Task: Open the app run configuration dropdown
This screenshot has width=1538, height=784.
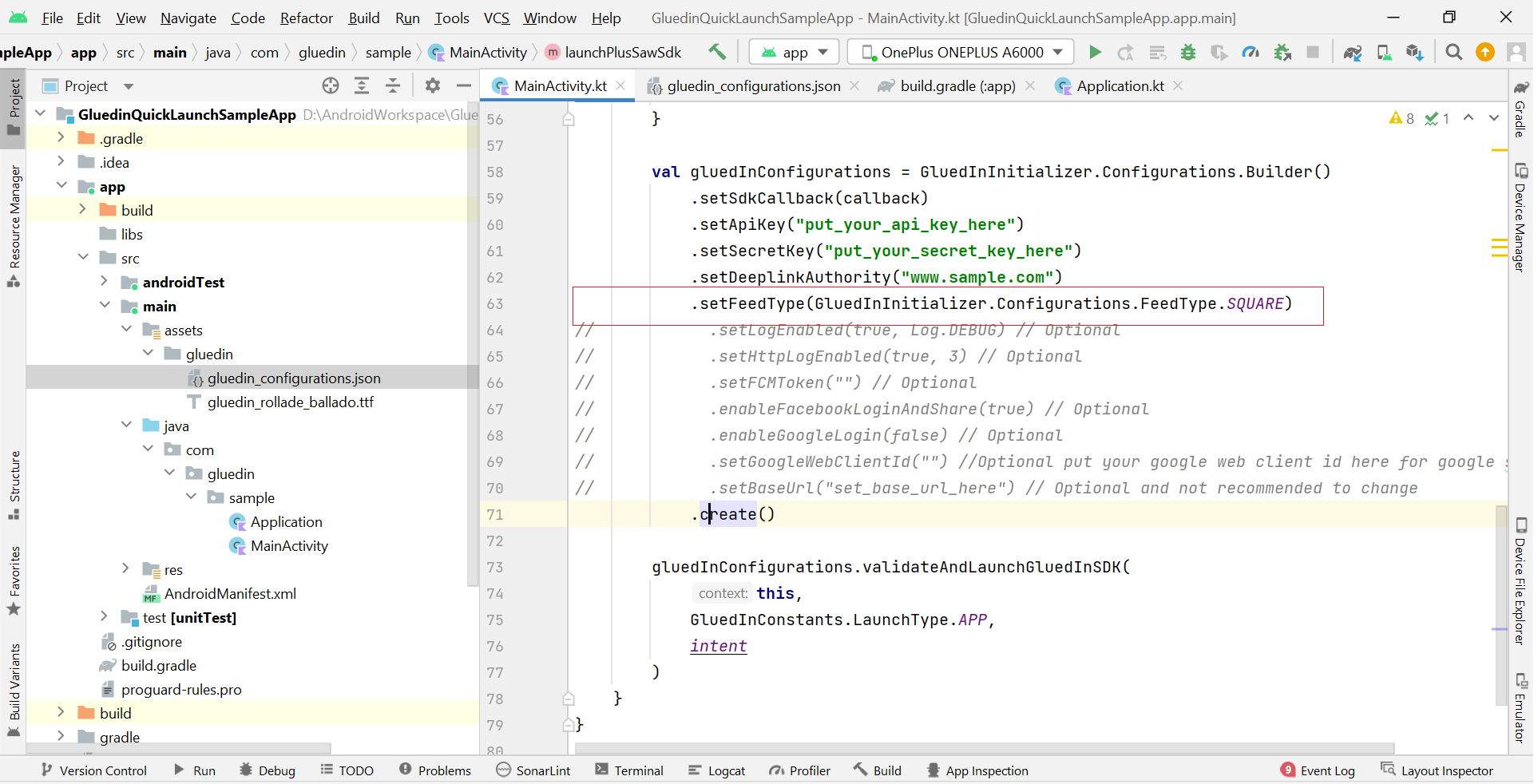Action: click(794, 53)
